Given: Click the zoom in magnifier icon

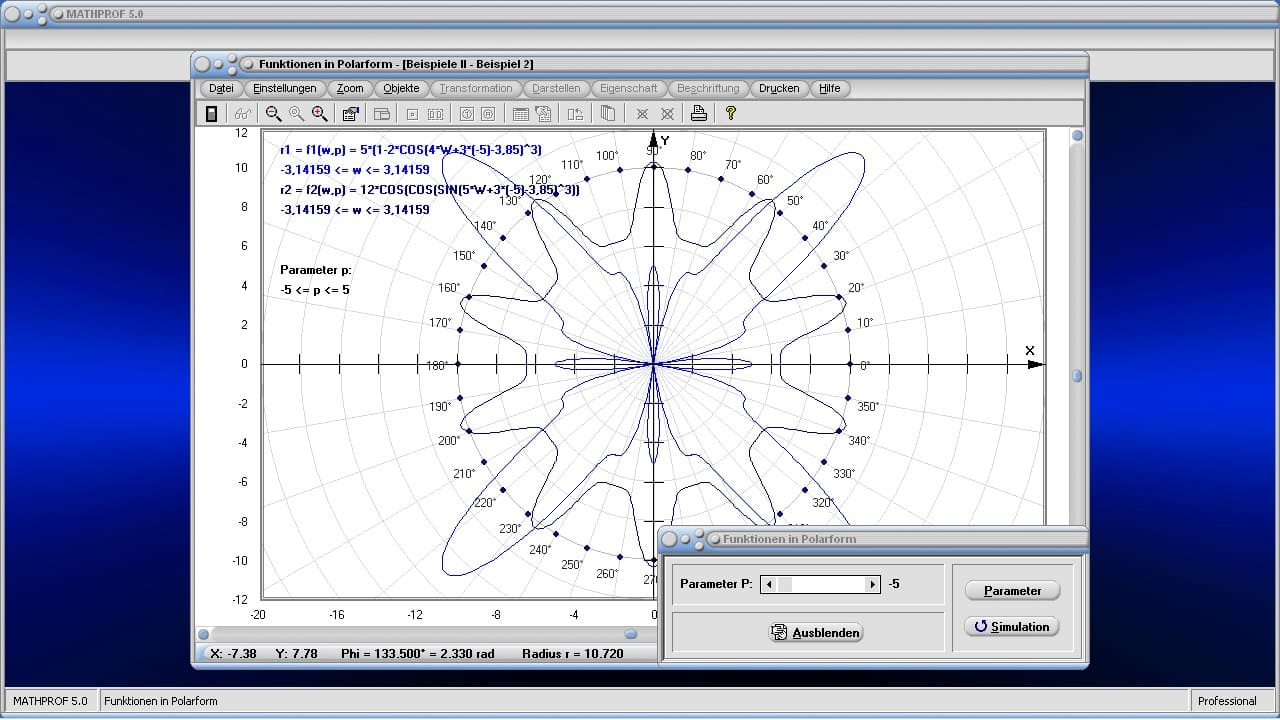Looking at the screenshot, I should click(319, 114).
